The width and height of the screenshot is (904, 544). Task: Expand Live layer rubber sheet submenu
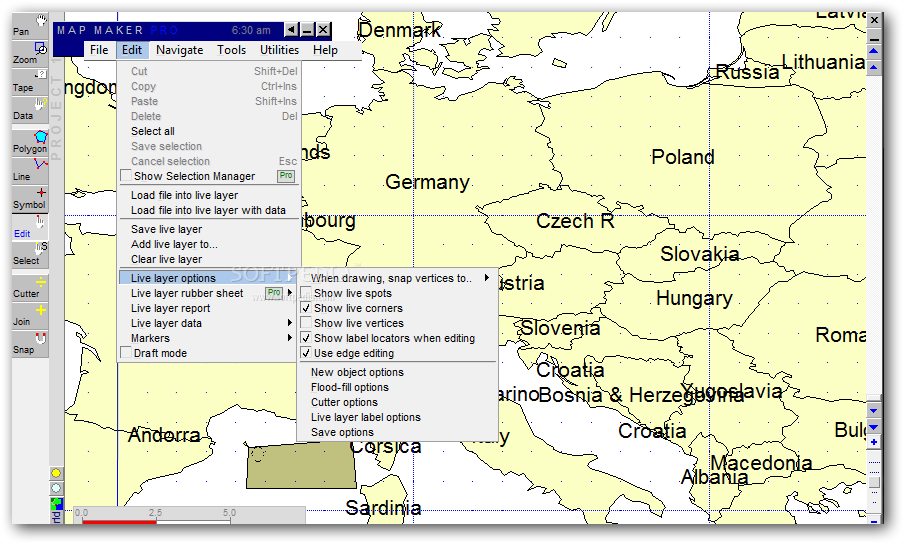click(208, 293)
